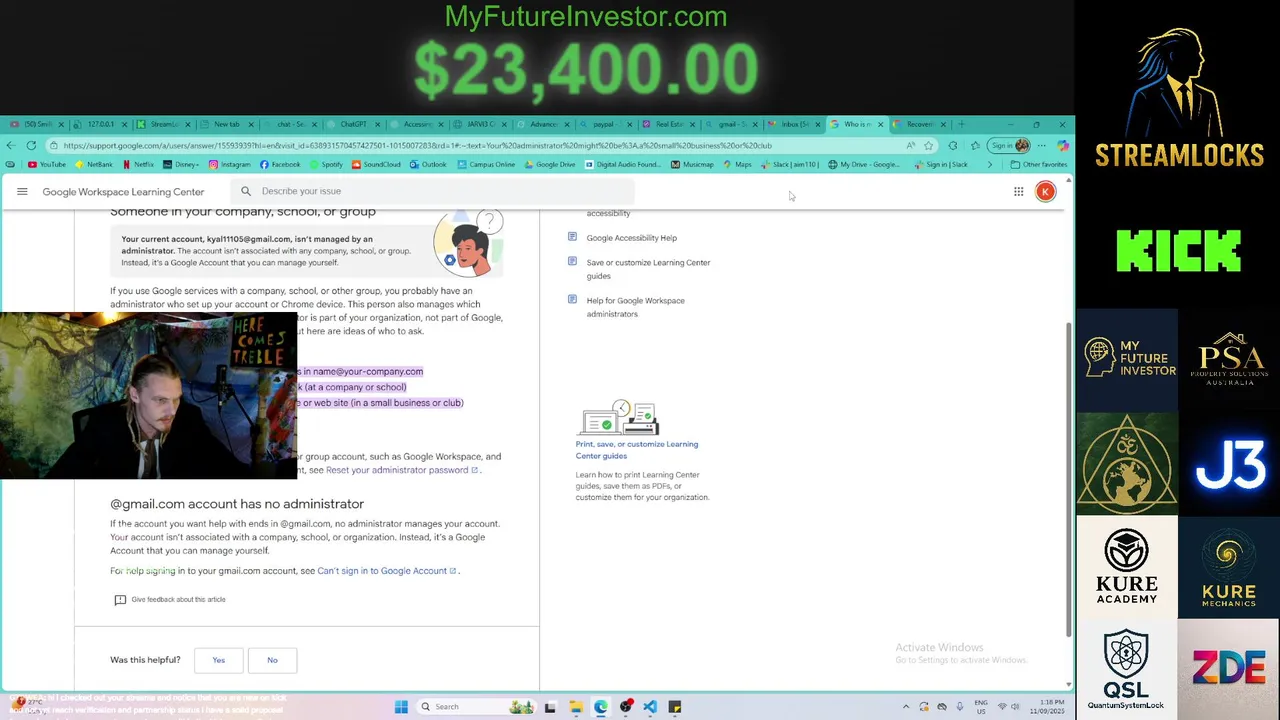Viewport: 1280px width, 720px height.
Task: Open the NetBank bookmark
Action: 94,164
